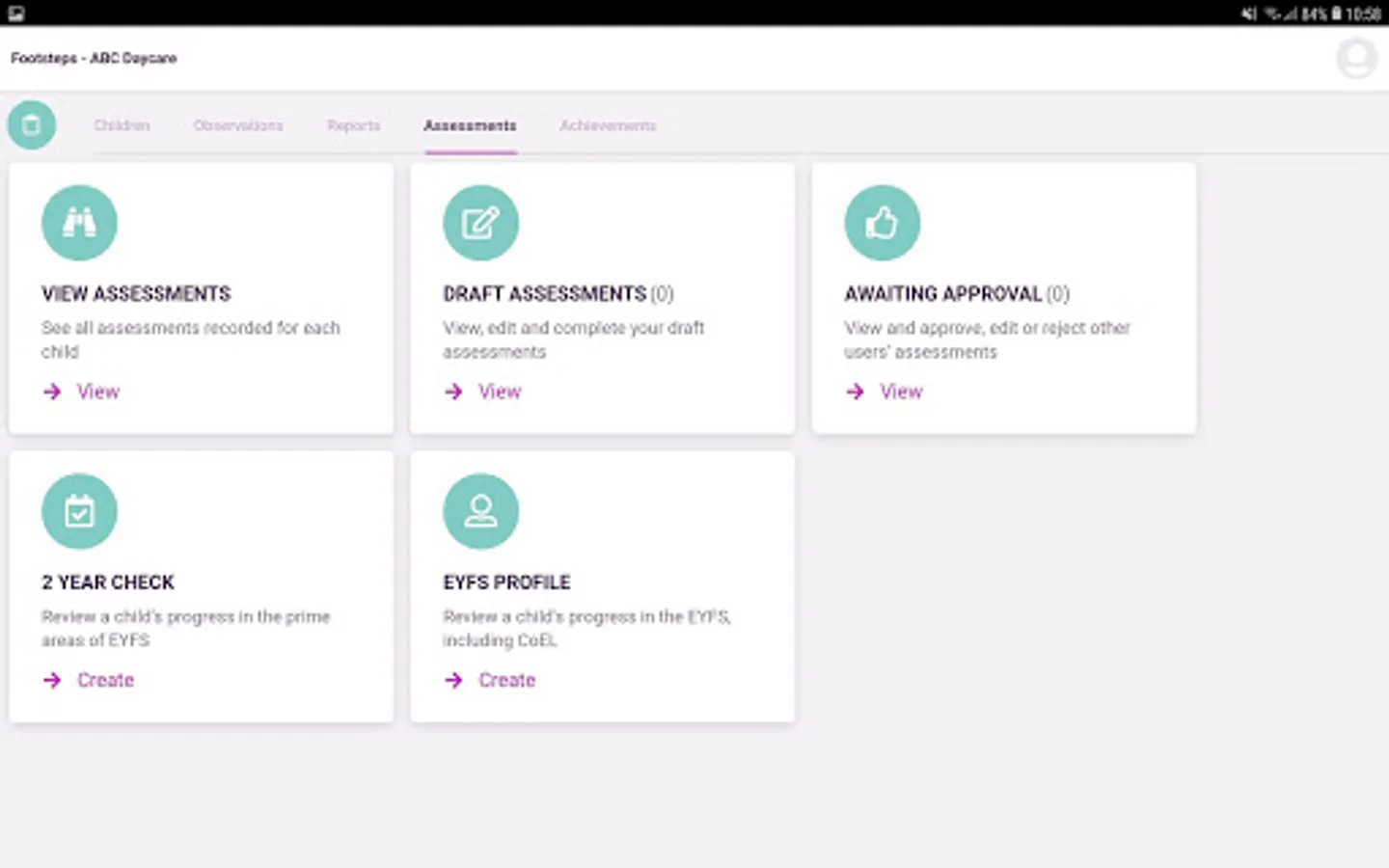Click the arrow beside View under View Assessments

(x=52, y=392)
